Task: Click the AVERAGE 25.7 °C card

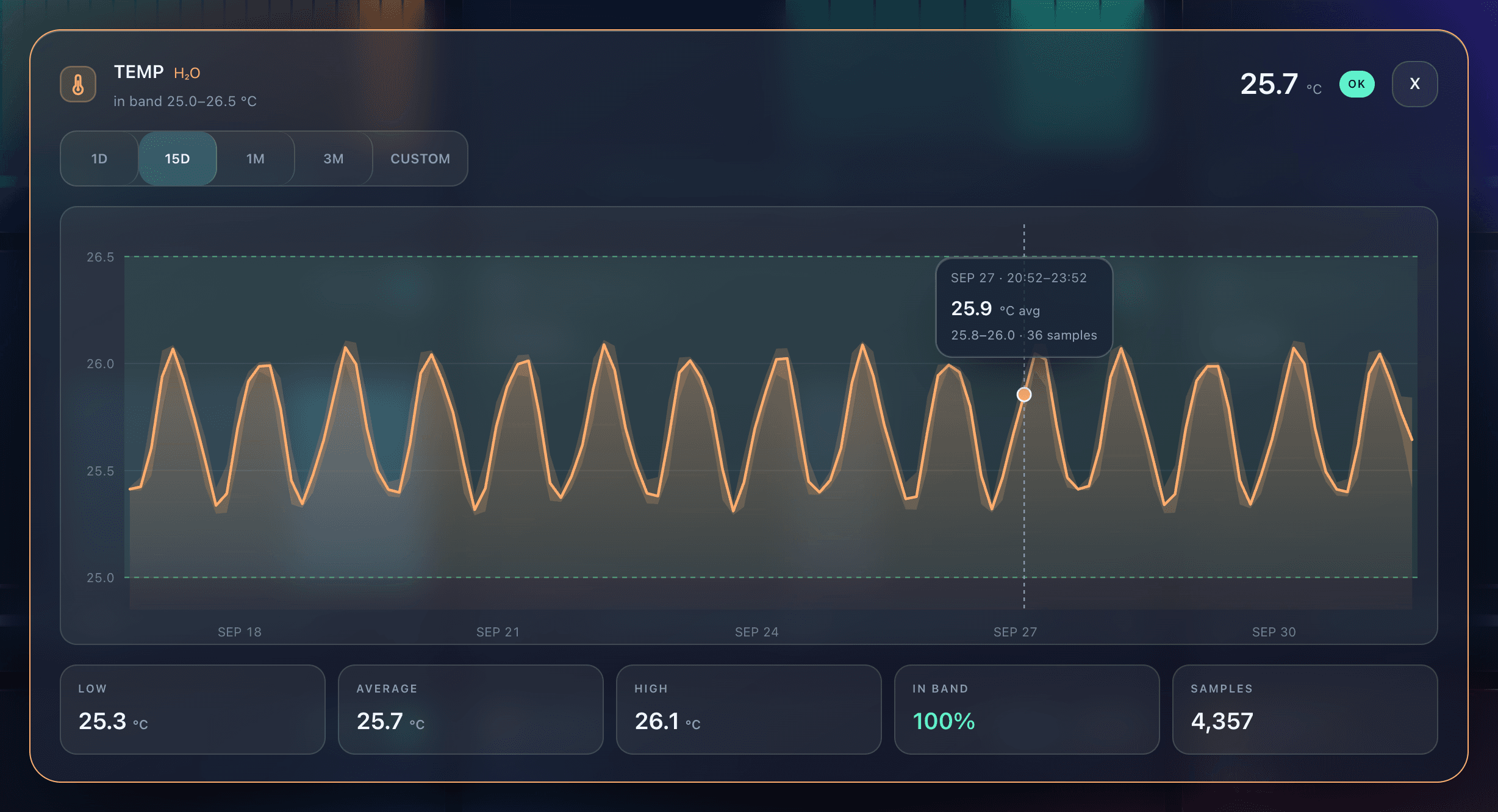Action: point(471,709)
